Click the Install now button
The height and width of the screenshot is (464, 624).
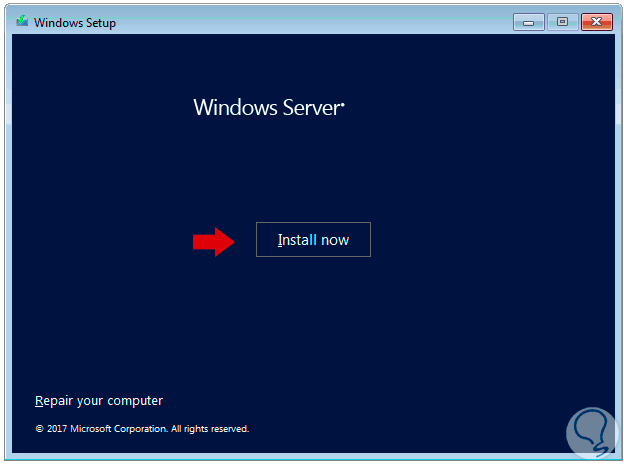(x=313, y=240)
